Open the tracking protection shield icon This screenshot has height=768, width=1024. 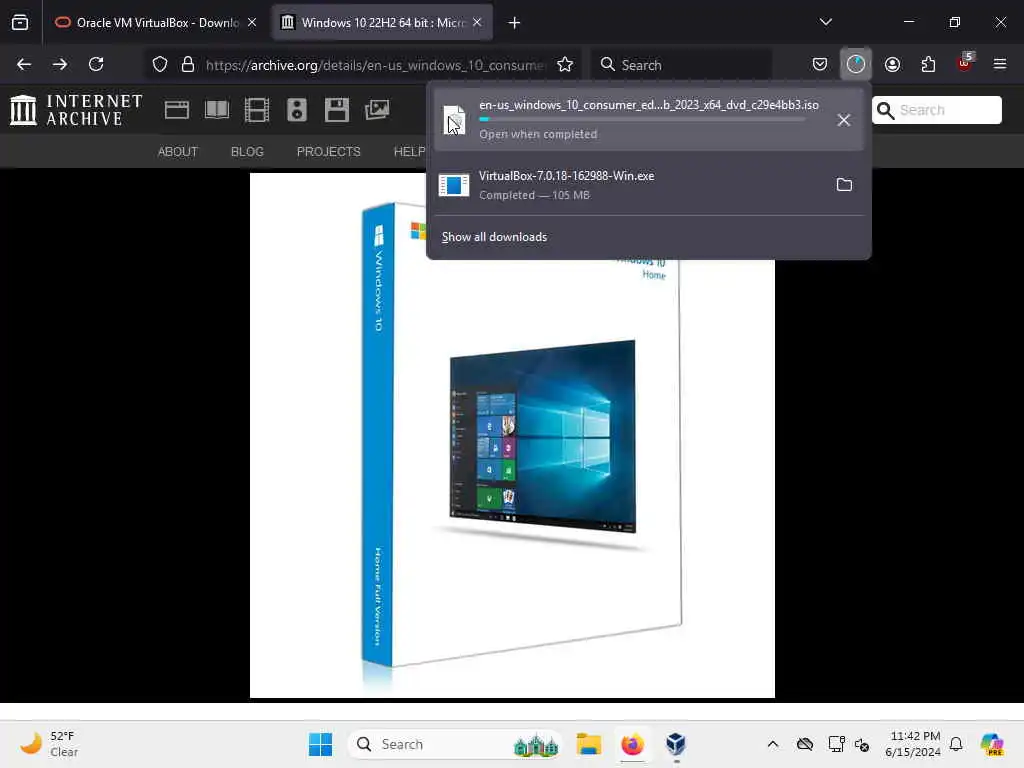click(160, 65)
